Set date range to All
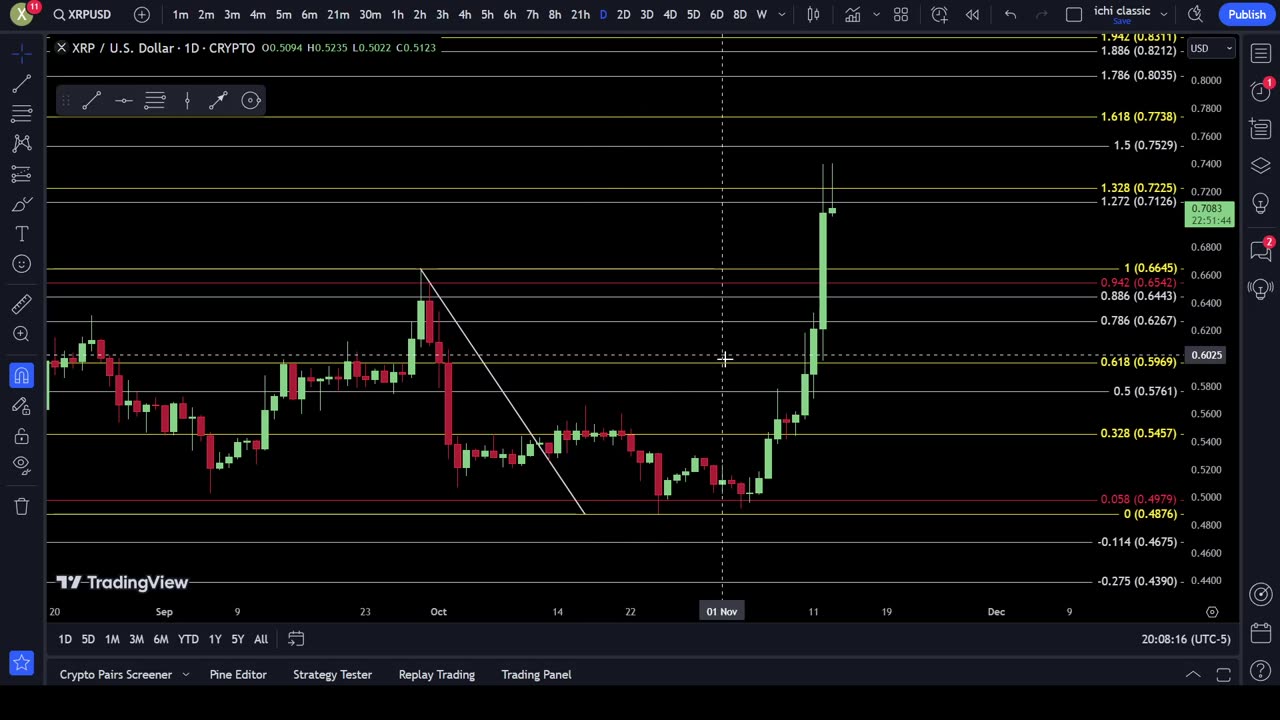The width and height of the screenshot is (1280, 720). (261, 639)
